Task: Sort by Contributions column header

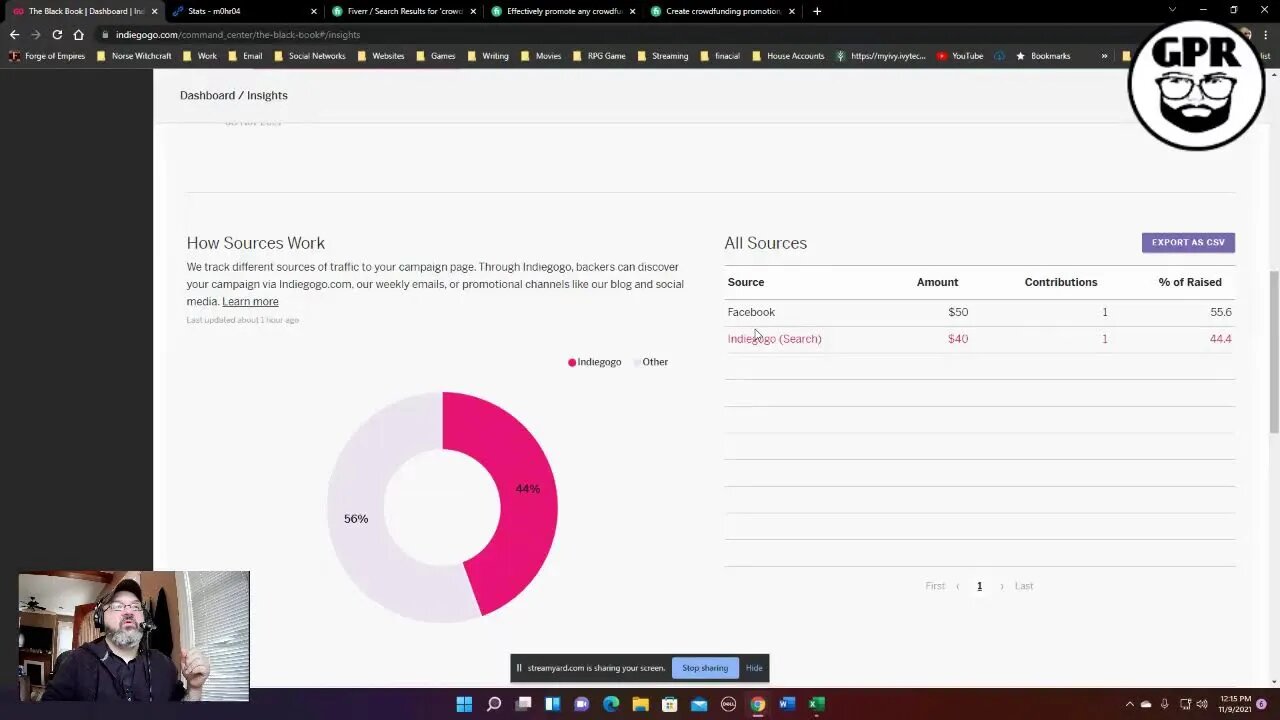Action: click(1061, 282)
